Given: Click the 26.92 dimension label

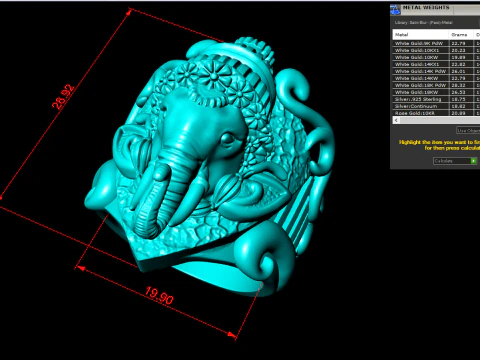Looking at the screenshot, I should tap(63, 97).
